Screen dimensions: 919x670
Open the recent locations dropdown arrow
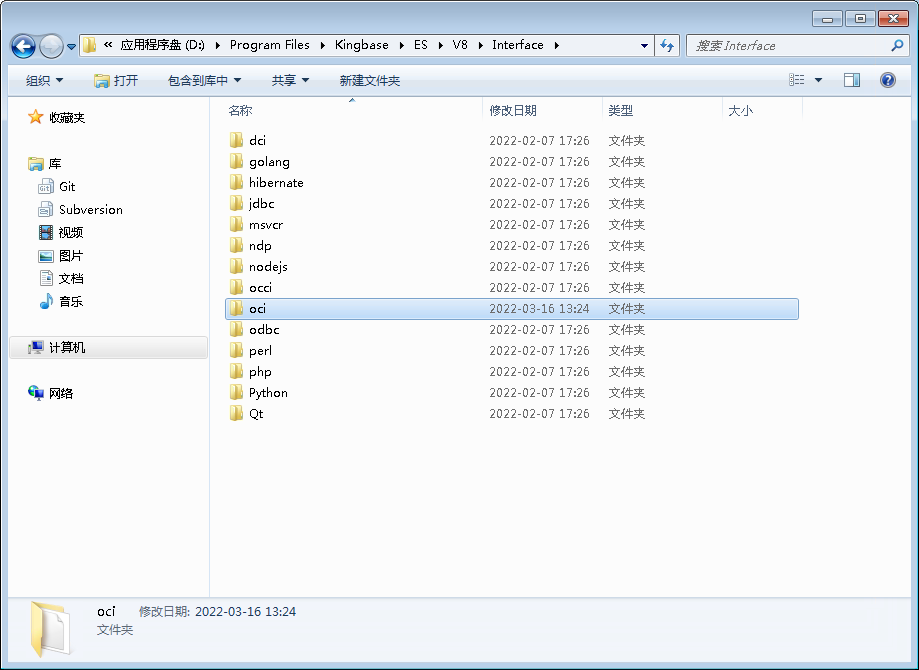pos(72,46)
